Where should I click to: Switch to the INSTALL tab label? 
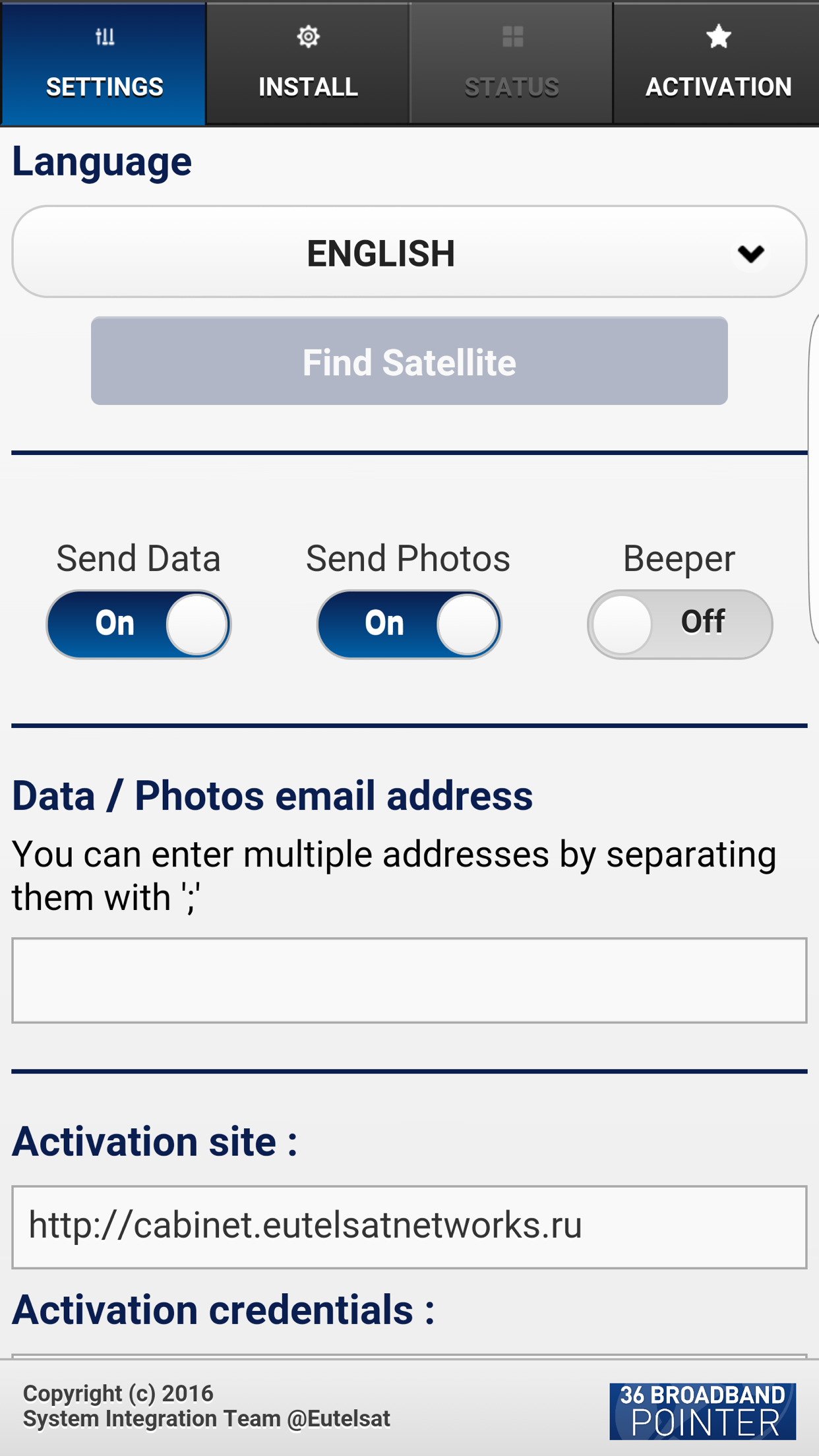click(x=308, y=87)
